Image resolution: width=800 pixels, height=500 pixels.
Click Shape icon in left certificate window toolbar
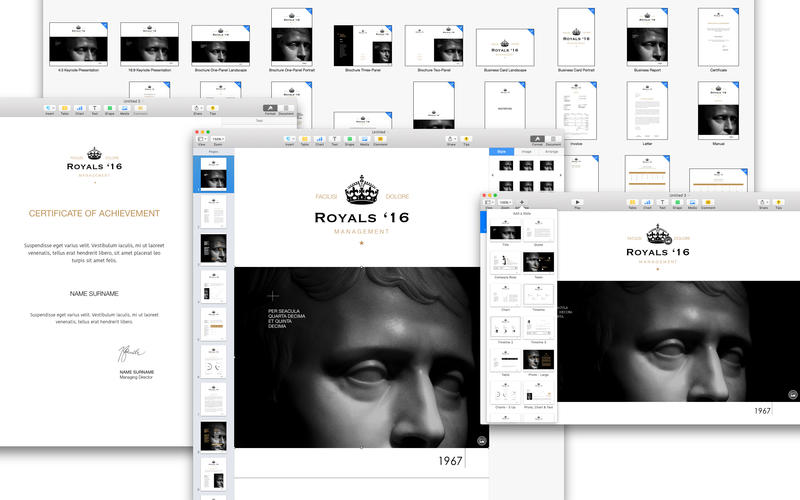pos(110,108)
